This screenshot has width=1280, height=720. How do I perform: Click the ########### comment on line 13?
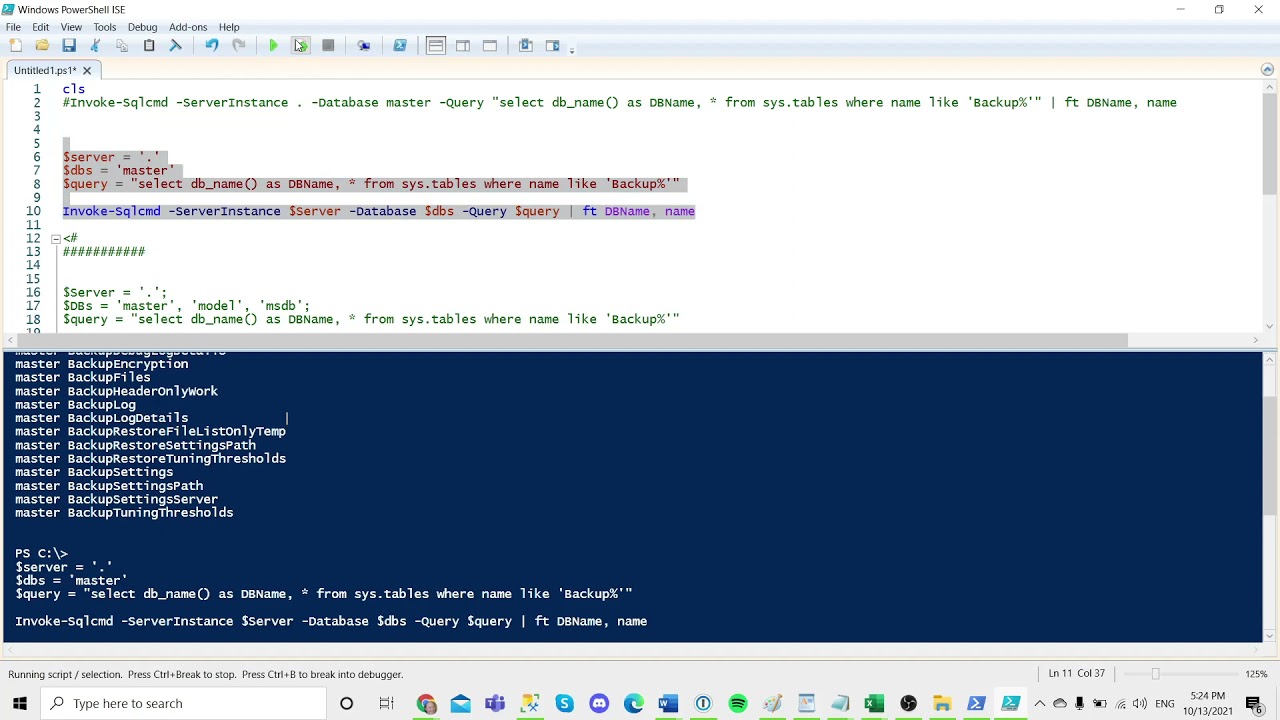pyautogui.click(x=104, y=252)
